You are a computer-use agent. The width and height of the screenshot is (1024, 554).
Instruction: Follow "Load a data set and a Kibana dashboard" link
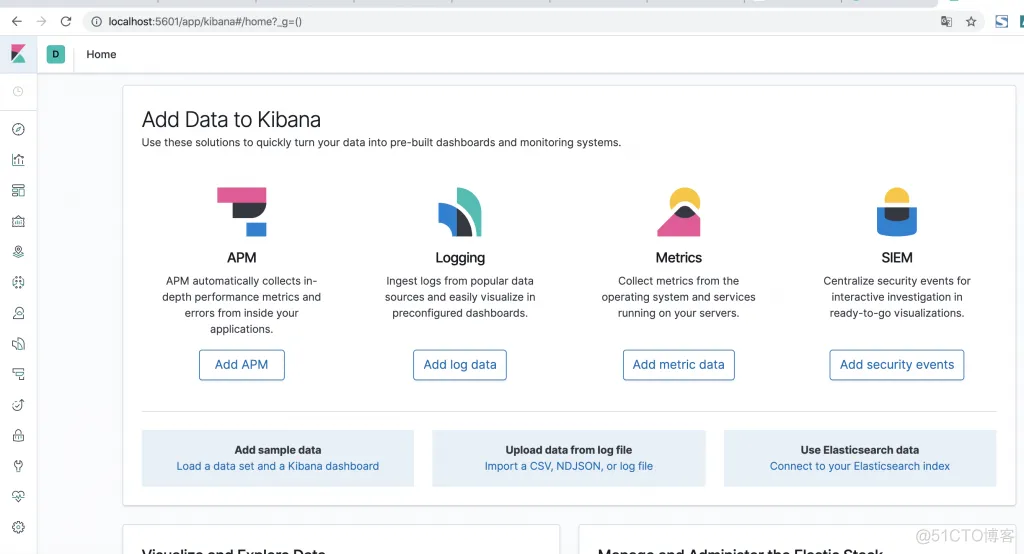click(x=278, y=466)
